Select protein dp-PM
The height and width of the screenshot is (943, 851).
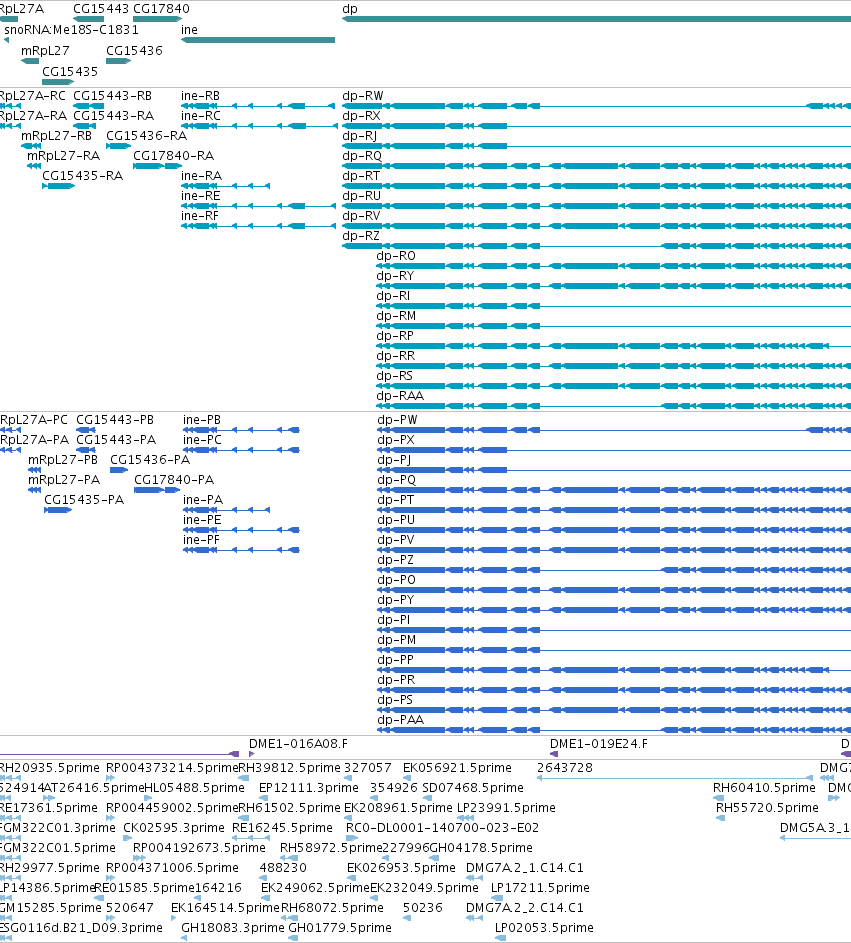pos(614,650)
